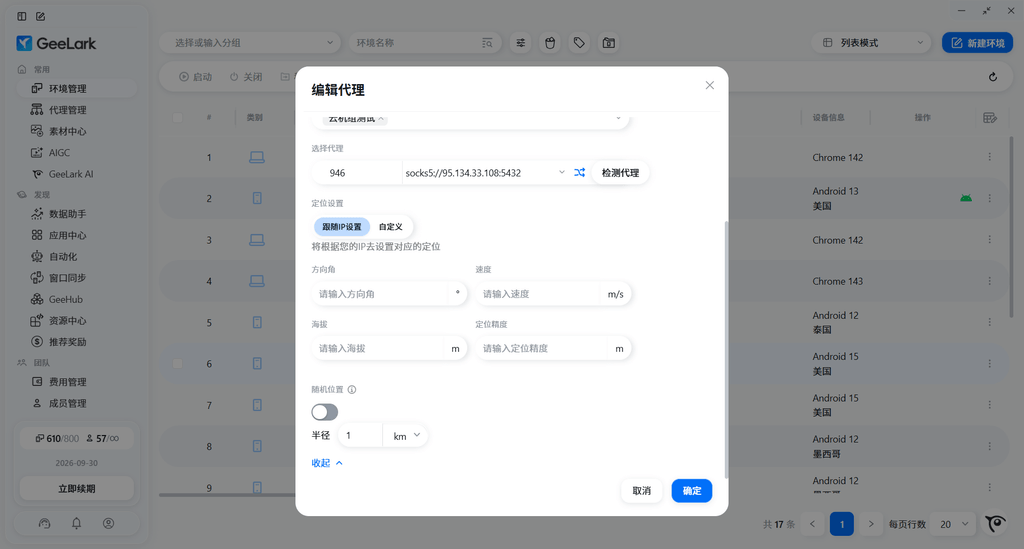This screenshot has width=1024, height=549.
Task: Click the phone icon in row 5
Action: tap(257, 322)
